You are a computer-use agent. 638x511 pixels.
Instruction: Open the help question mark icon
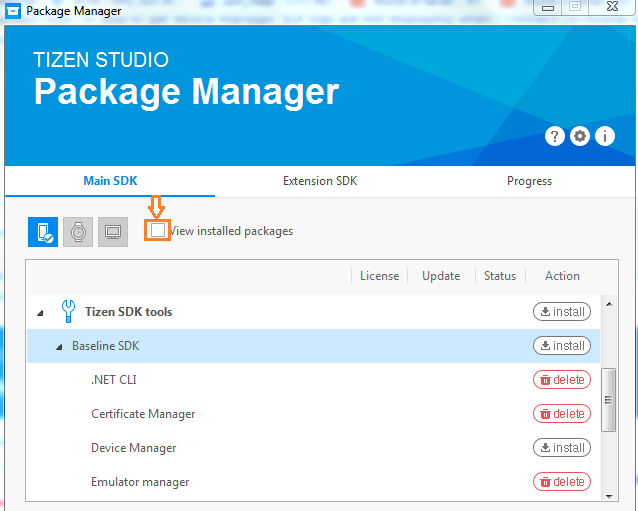click(555, 137)
